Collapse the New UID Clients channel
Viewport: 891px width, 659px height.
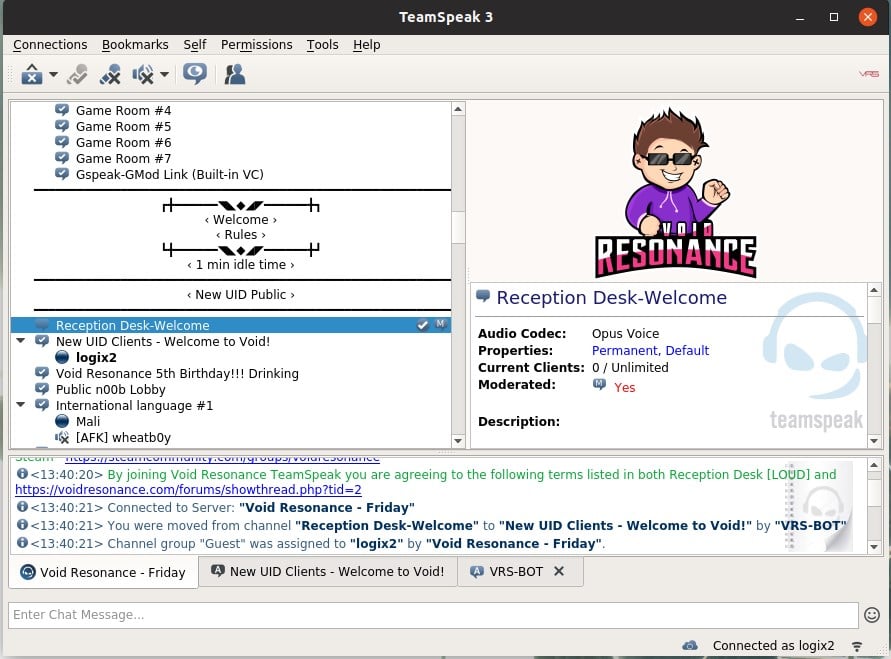pos(21,342)
